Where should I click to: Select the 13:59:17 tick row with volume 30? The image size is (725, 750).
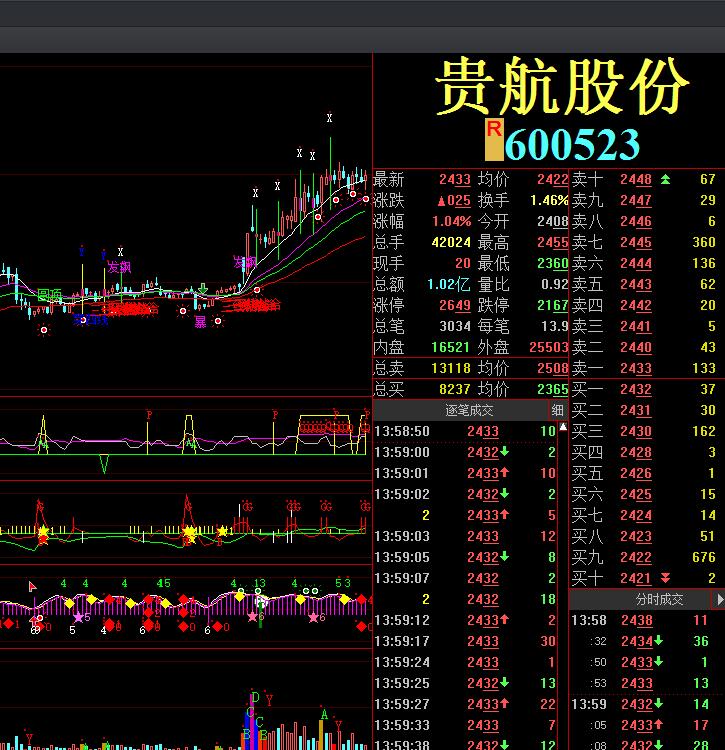(x=465, y=641)
